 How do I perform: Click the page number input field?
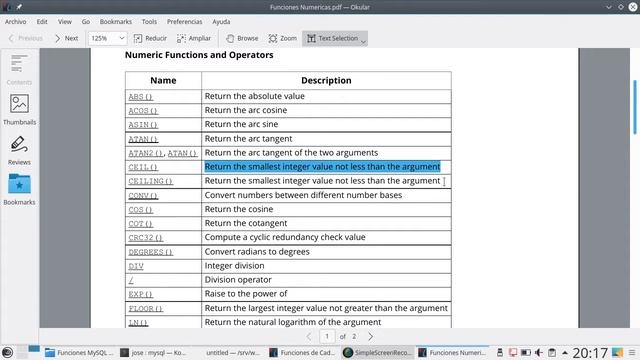click(x=327, y=336)
